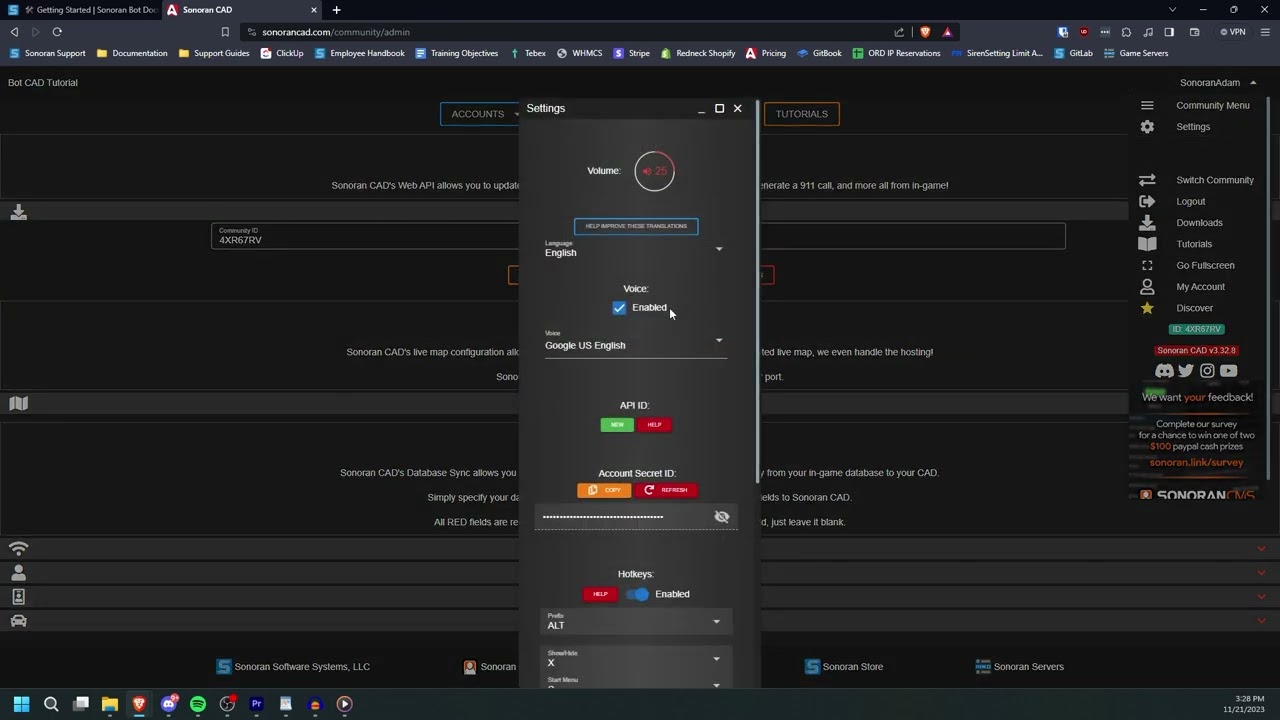Show the hidden Account Secret ID
The width and height of the screenshot is (1280, 720).
pos(722,516)
